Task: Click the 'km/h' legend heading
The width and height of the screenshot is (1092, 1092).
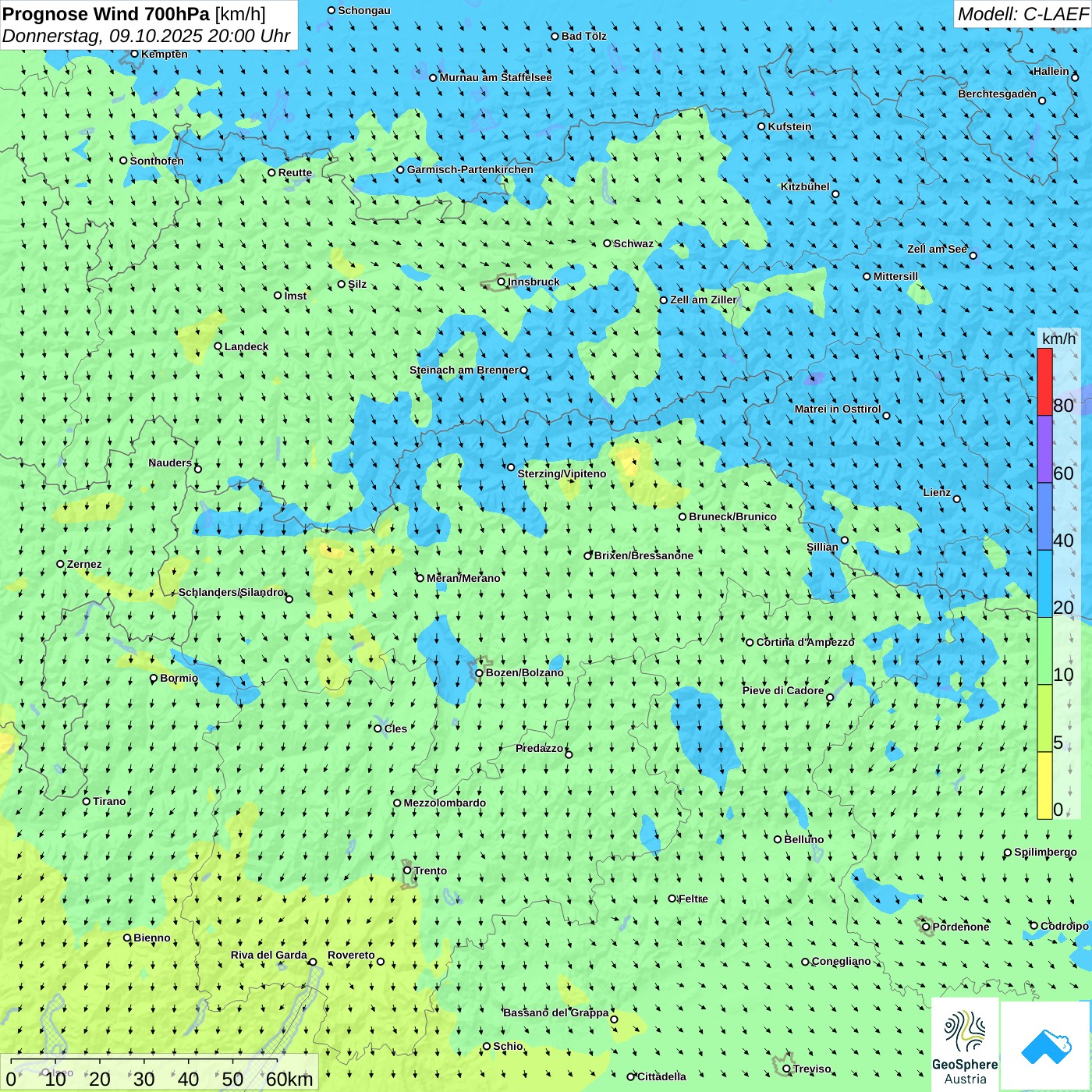Action: tap(1058, 338)
